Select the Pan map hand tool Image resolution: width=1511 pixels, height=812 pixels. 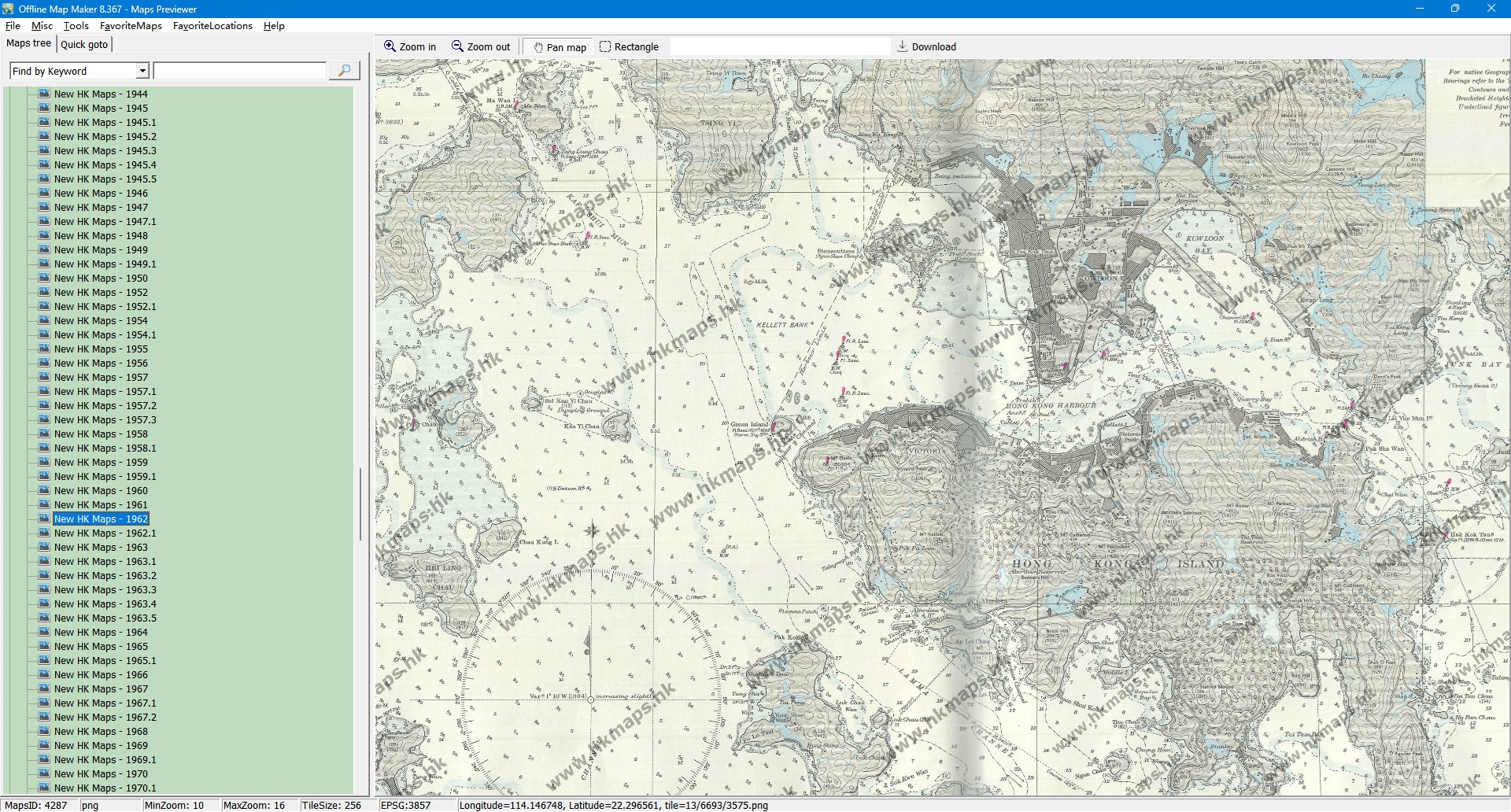[x=538, y=47]
